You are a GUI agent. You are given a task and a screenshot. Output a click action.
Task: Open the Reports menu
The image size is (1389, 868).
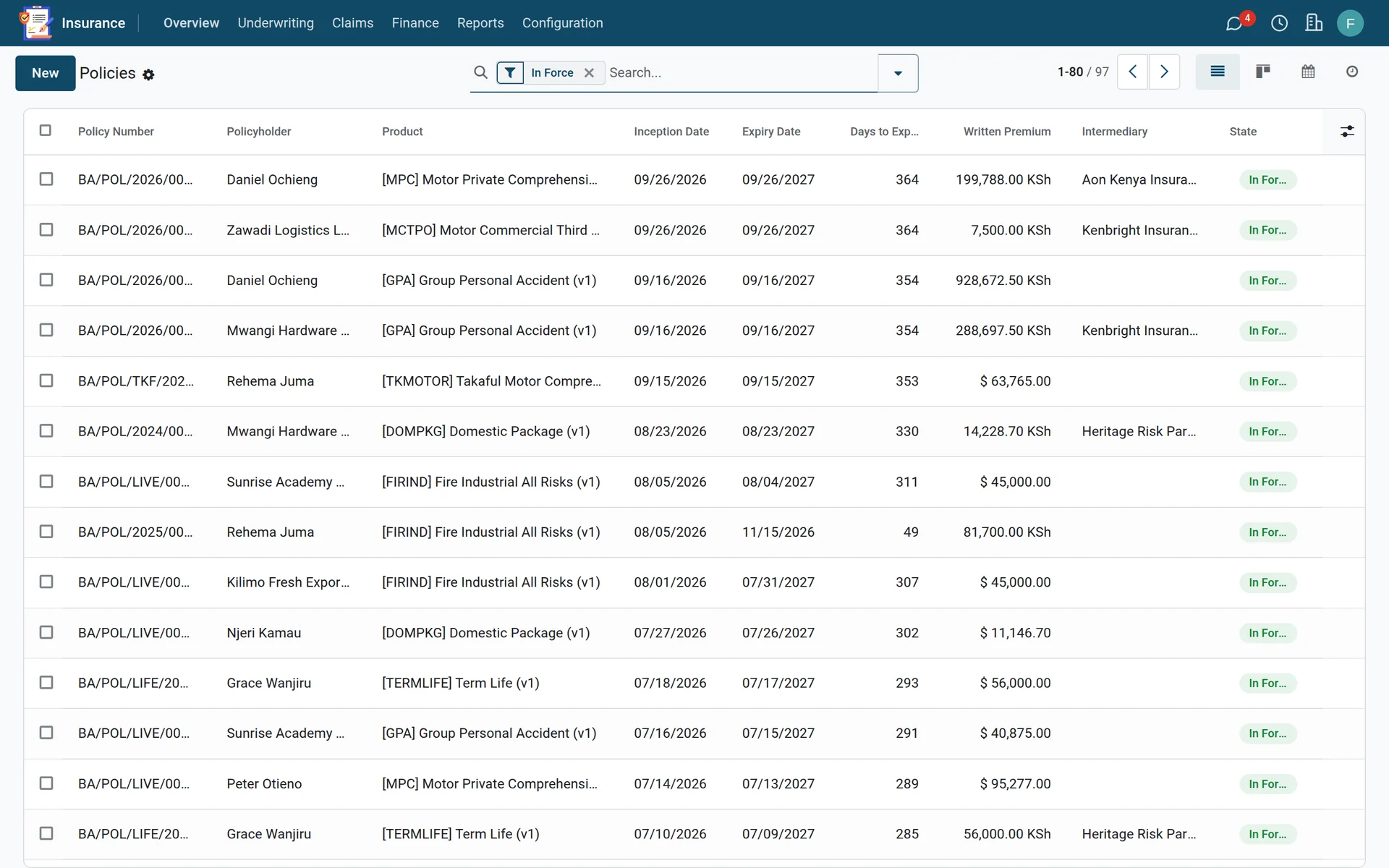pos(480,23)
